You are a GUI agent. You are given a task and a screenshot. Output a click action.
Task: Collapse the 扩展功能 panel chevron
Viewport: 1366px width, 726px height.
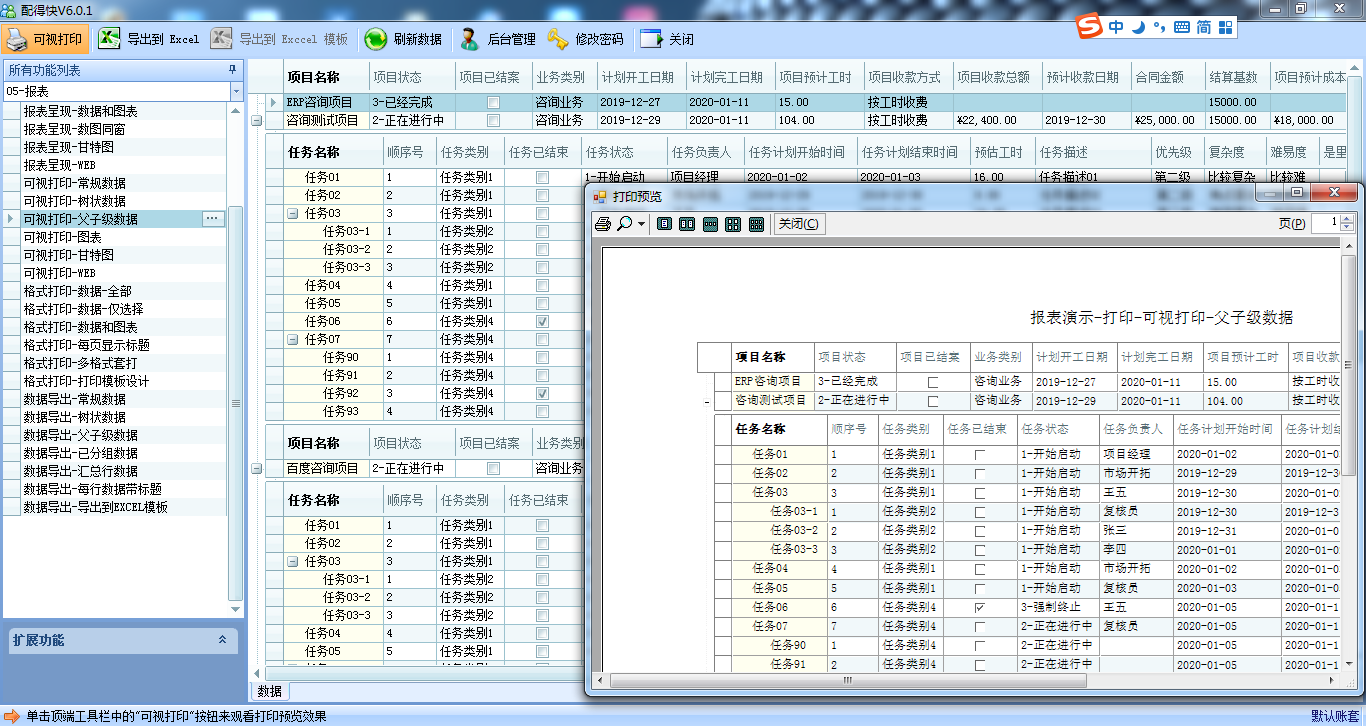[x=222, y=640]
